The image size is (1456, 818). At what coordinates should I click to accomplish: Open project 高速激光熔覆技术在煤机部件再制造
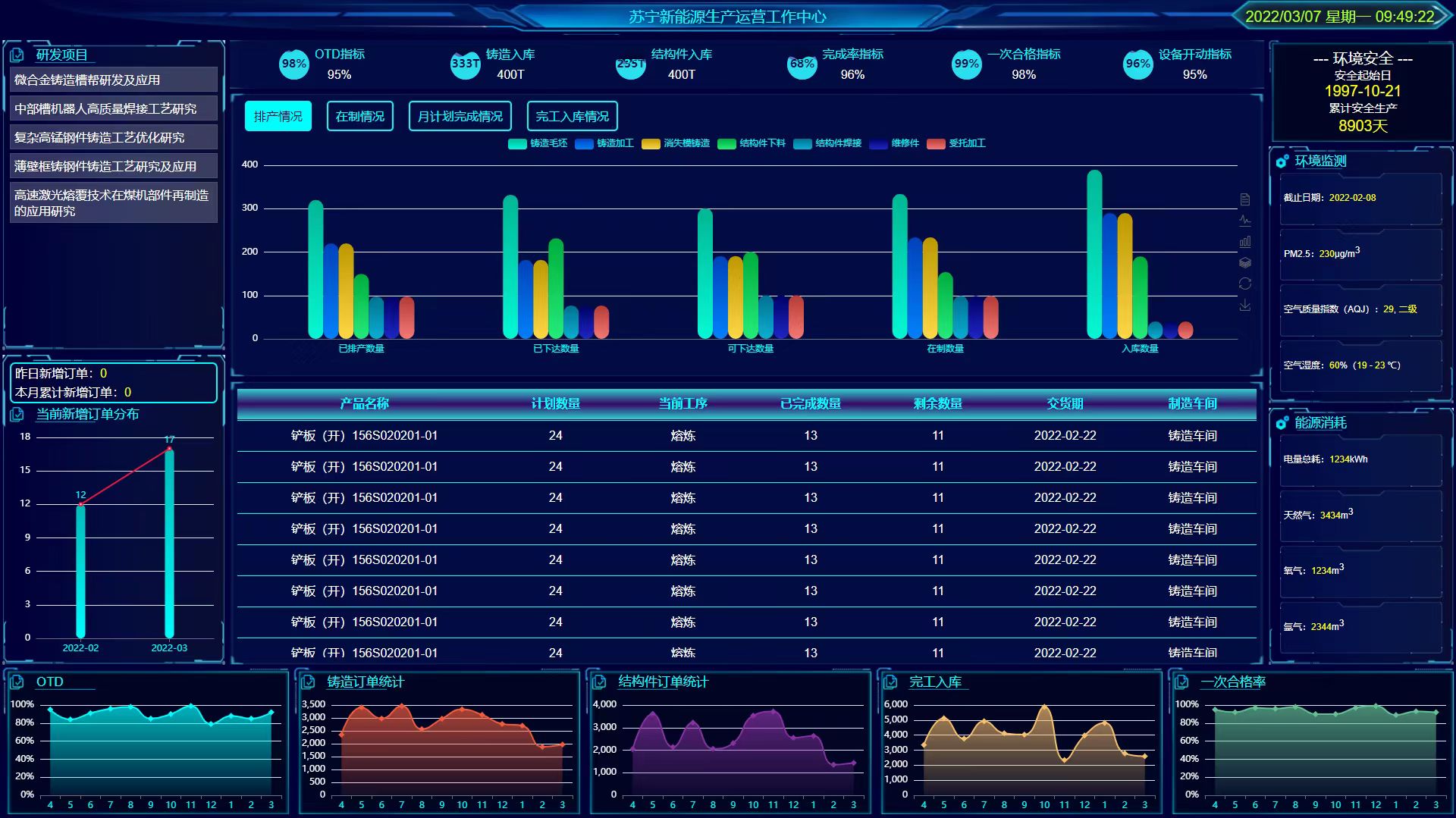pos(114,202)
